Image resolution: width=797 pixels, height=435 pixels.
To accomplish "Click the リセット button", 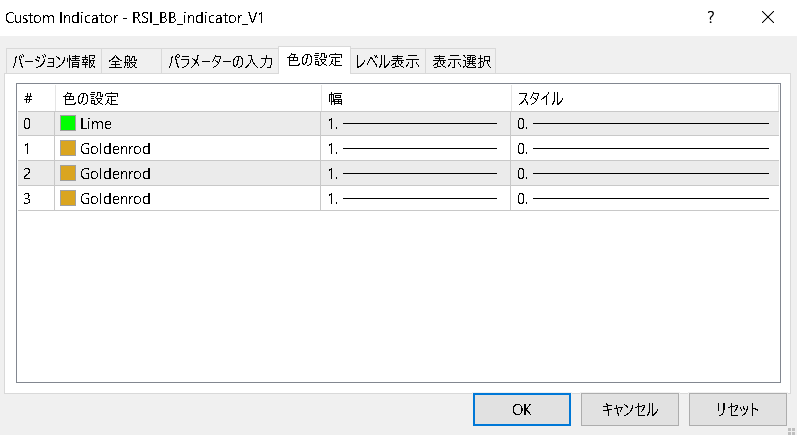I will pos(737,409).
